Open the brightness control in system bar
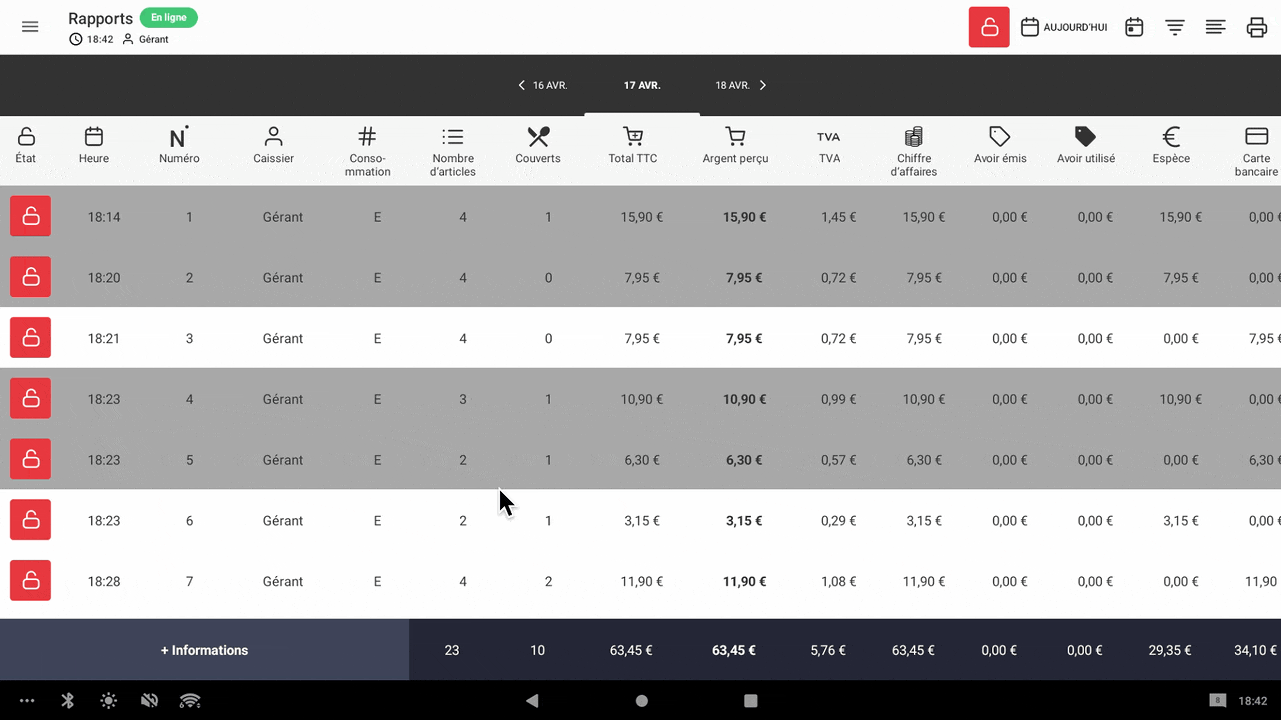 [108, 701]
